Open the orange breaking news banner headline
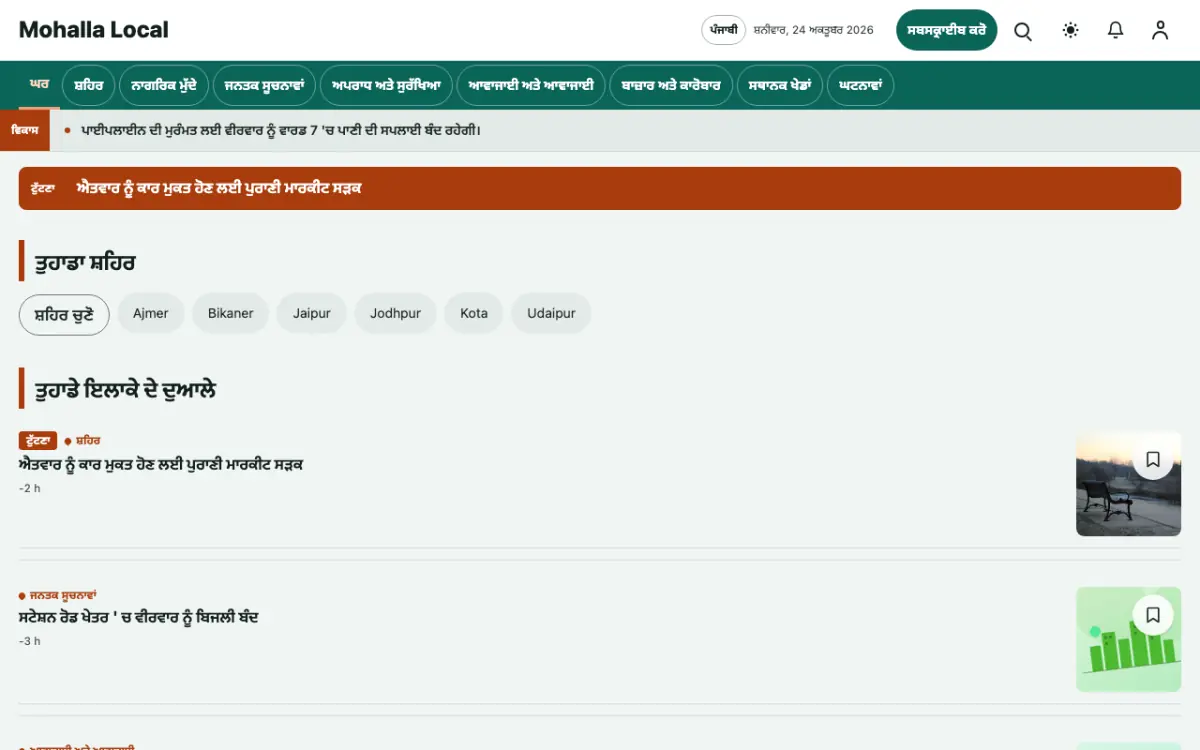 219,188
